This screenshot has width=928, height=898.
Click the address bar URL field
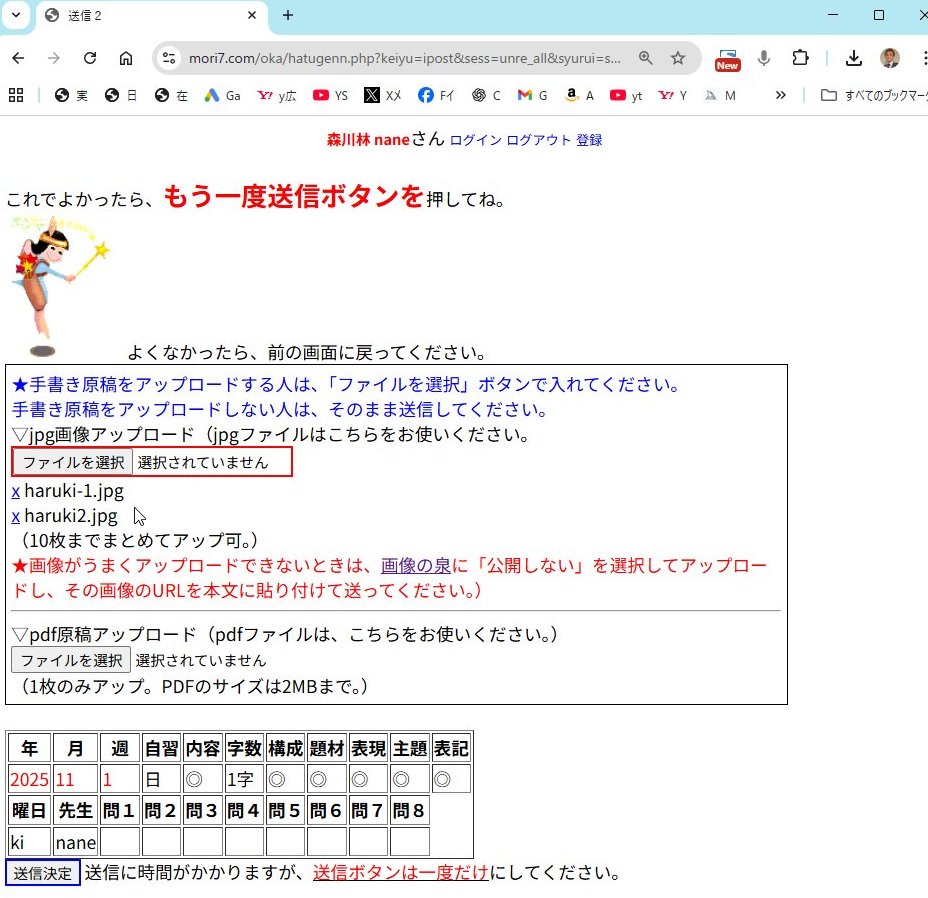[x=400, y=58]
